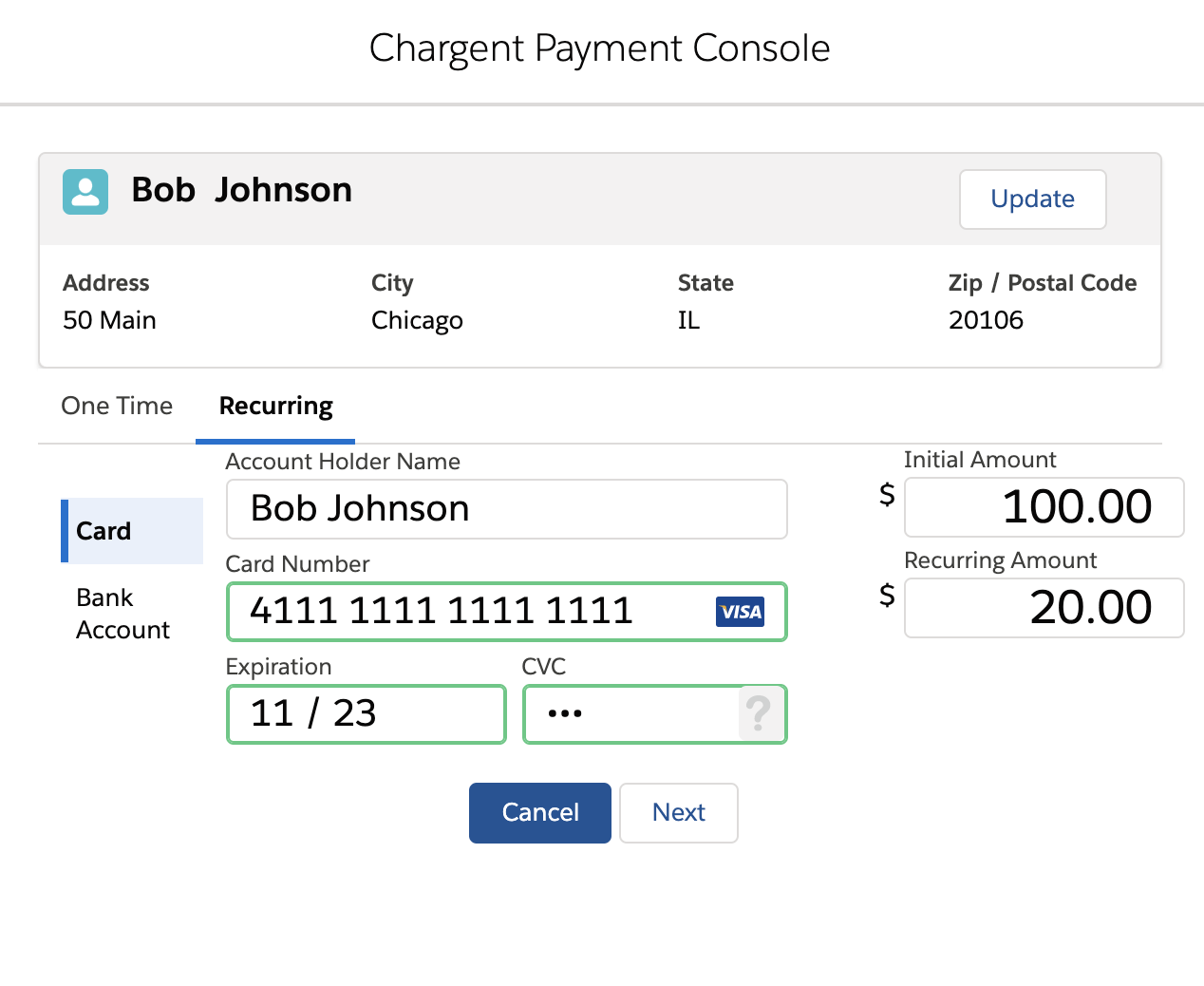Click the Account Holder Name field
1204x986 pixels.
pyautogui.click(x=506, y=509)
